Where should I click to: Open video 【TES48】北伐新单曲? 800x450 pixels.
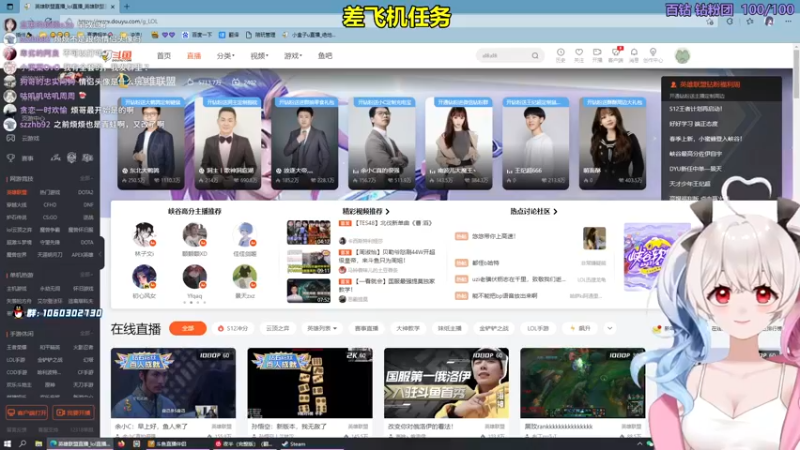(x=393, y=223)
